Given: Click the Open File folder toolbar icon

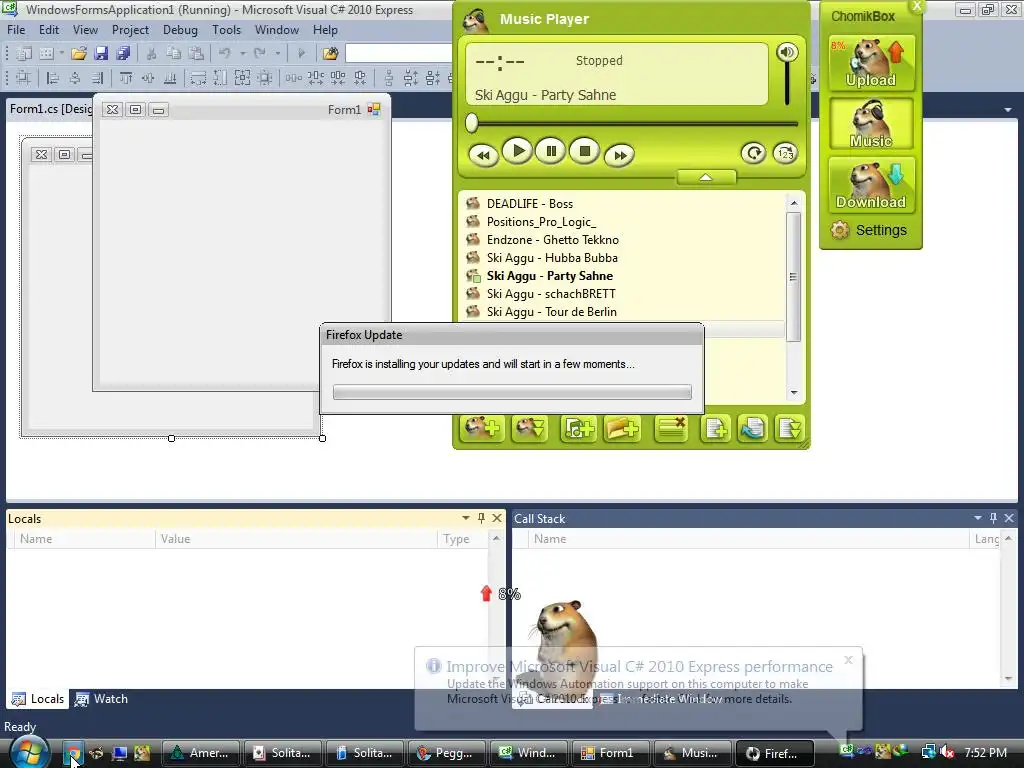Looking at the screenshot, I should point(79,53).
